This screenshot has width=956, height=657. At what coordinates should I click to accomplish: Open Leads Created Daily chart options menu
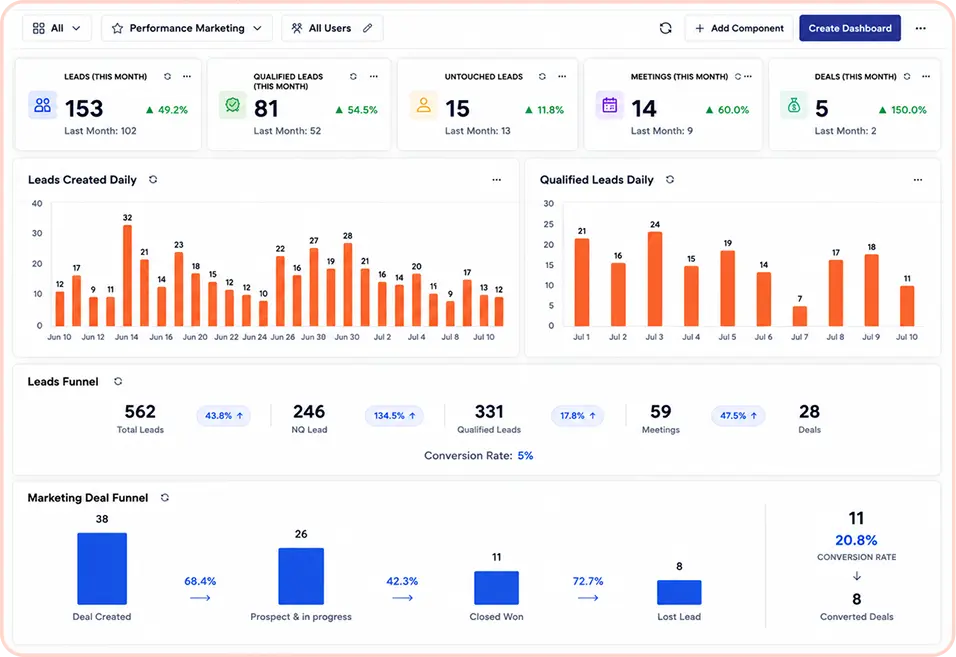[497, 180]
